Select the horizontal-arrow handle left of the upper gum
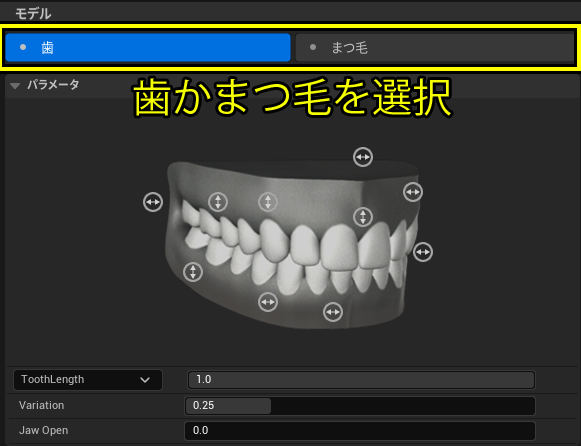 point(153,202)
